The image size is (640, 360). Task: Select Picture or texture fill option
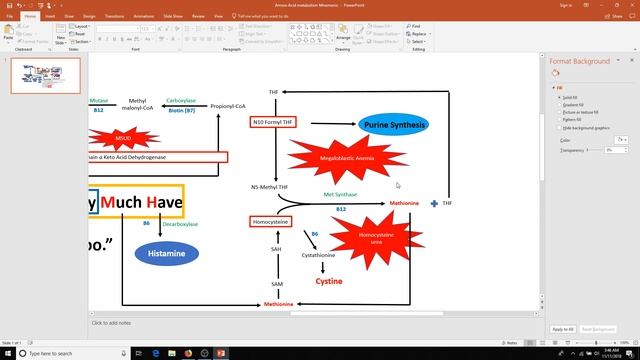(x=578, y=112)
